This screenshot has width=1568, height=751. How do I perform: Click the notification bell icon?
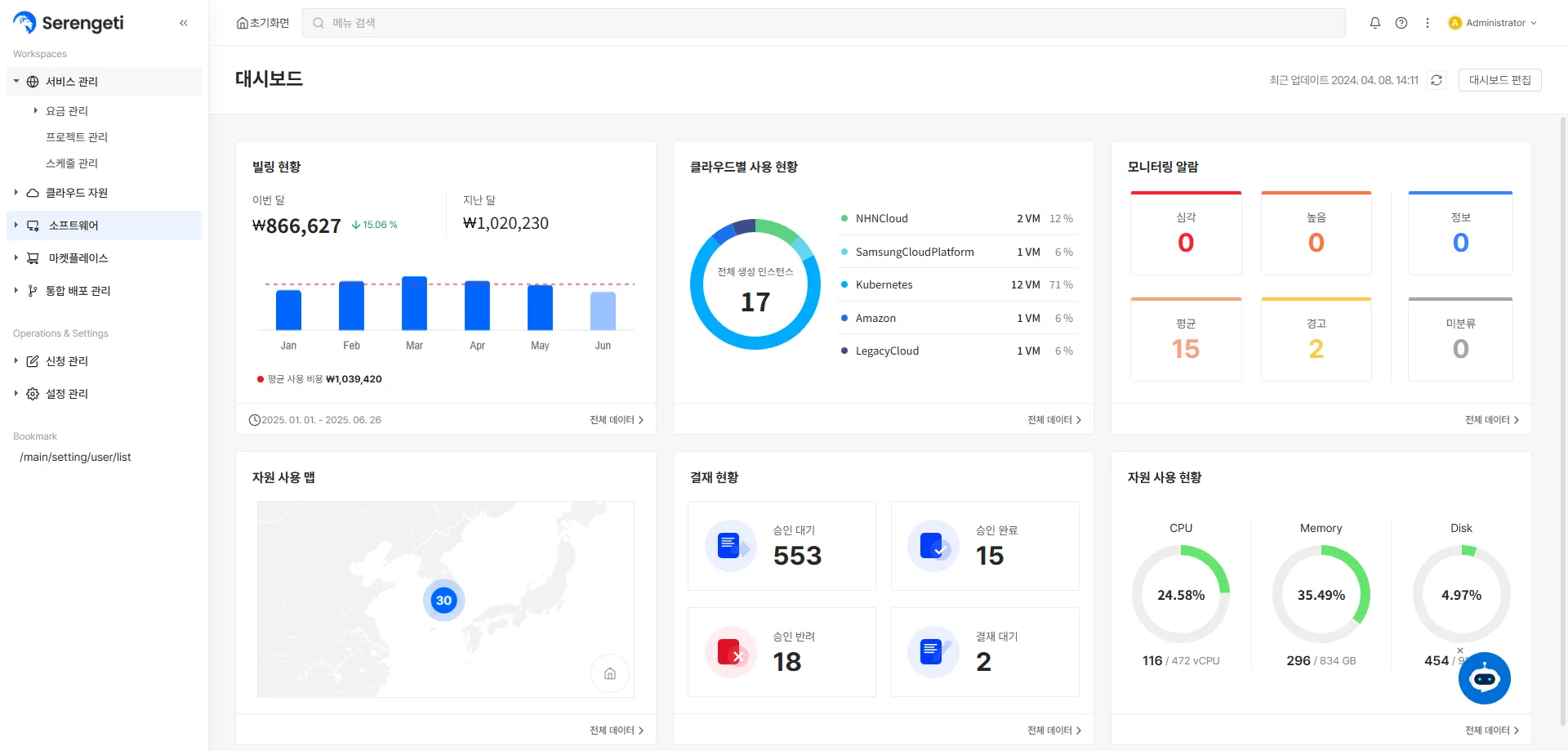click(x=1375, y=23)
